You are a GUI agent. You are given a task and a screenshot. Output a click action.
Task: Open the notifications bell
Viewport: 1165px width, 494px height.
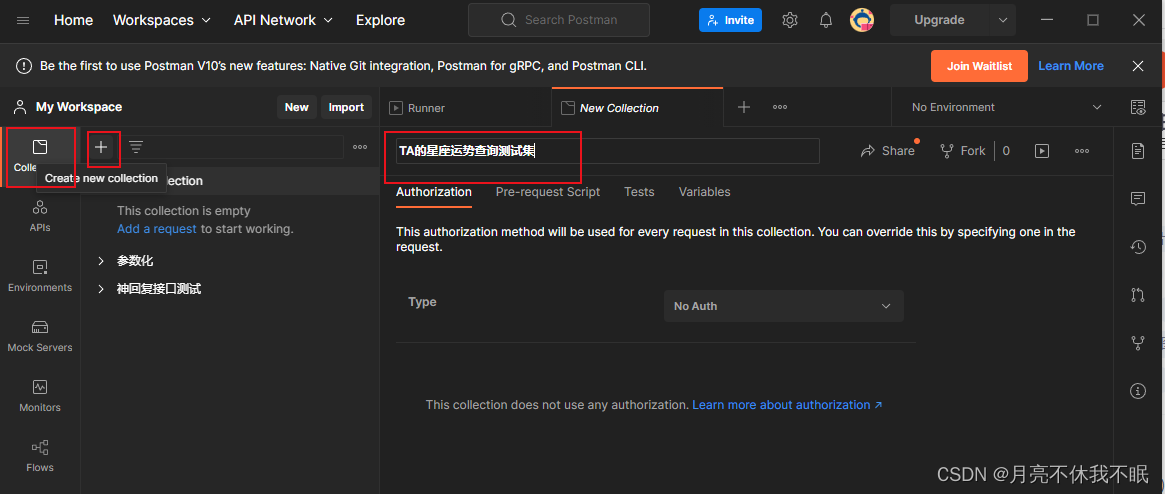(825, 20)
